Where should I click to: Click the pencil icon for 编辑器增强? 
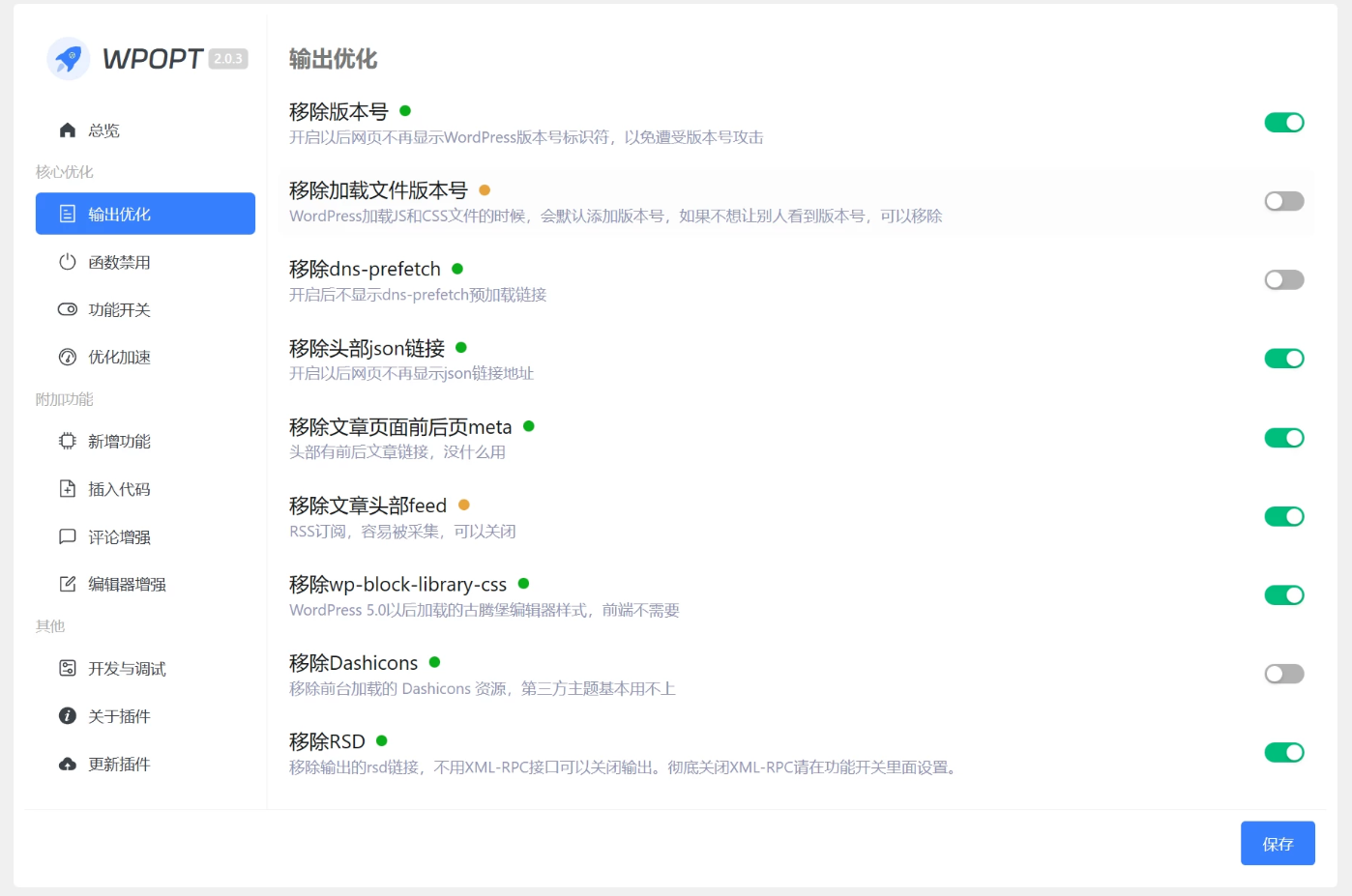68,584
